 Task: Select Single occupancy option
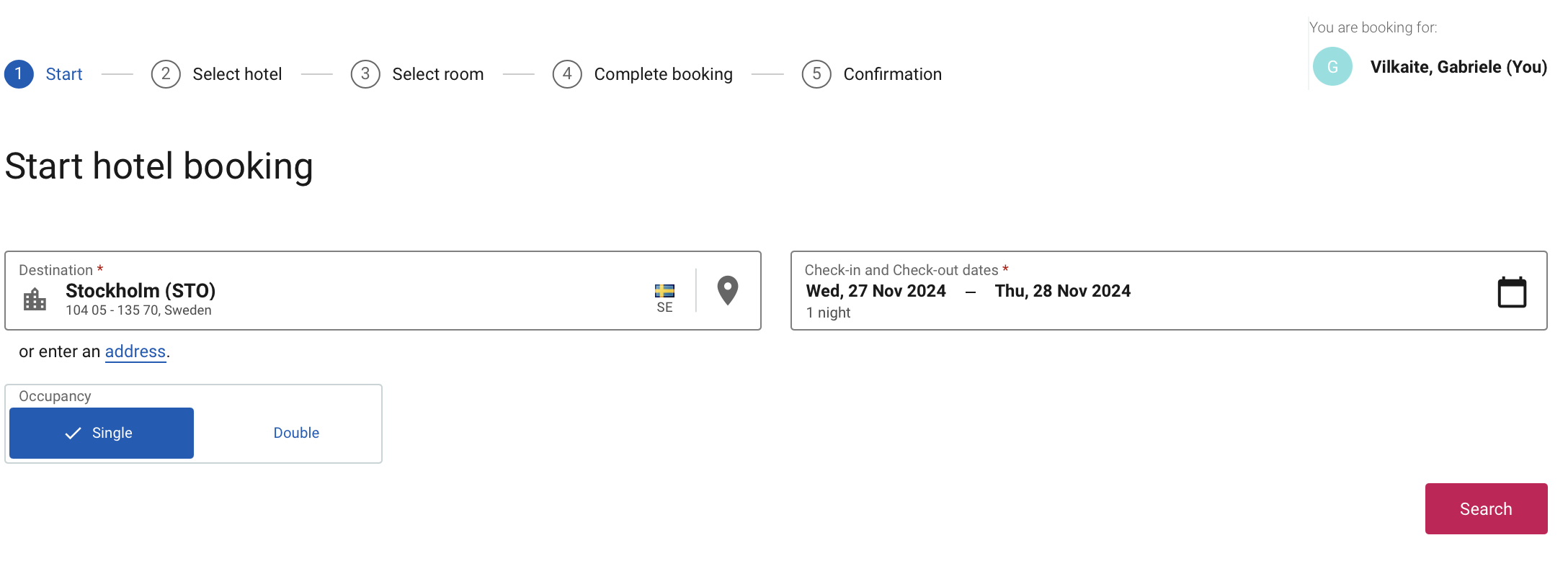pyautogui.click(x=102, y=433)
